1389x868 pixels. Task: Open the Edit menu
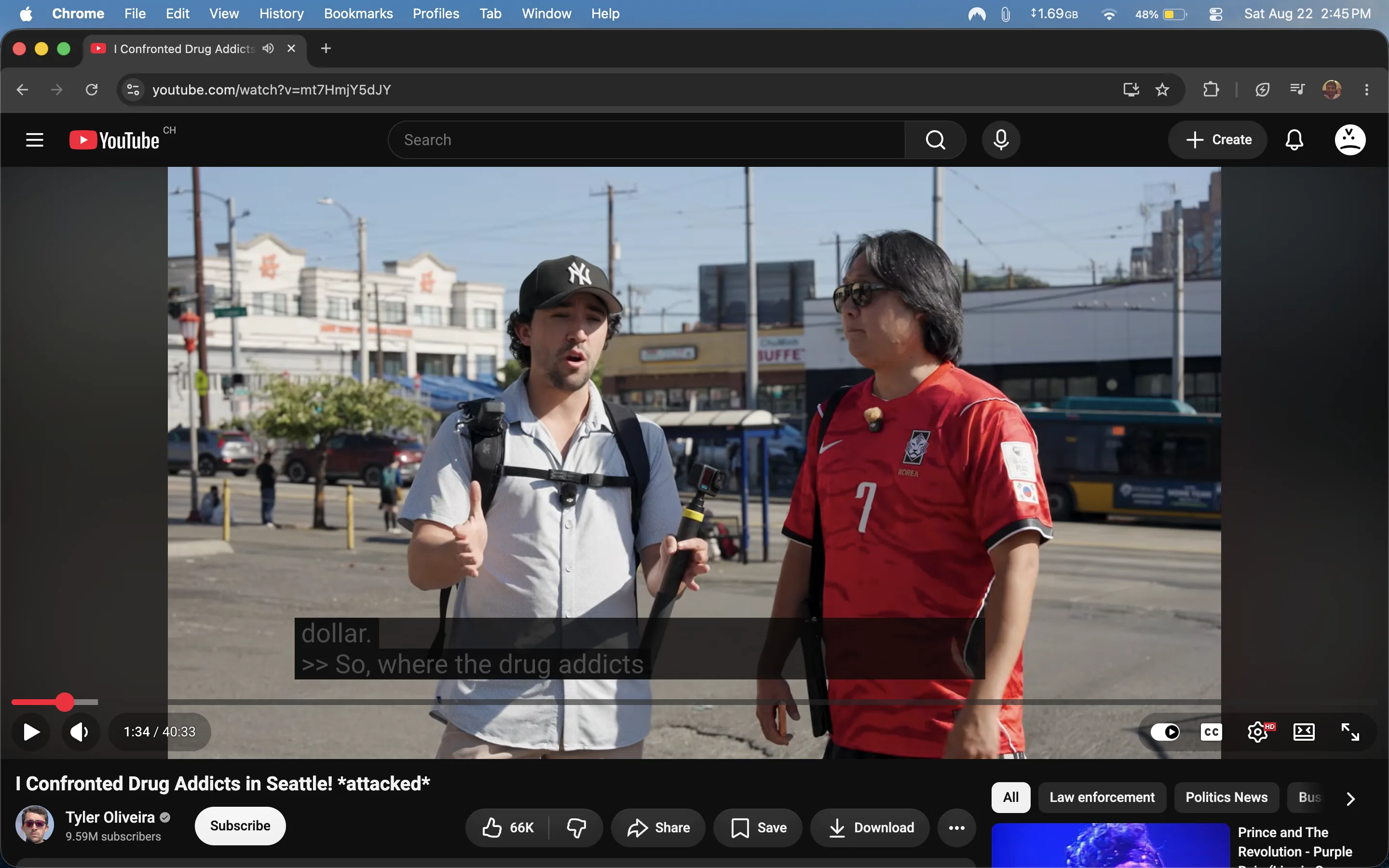click(177, 14)
